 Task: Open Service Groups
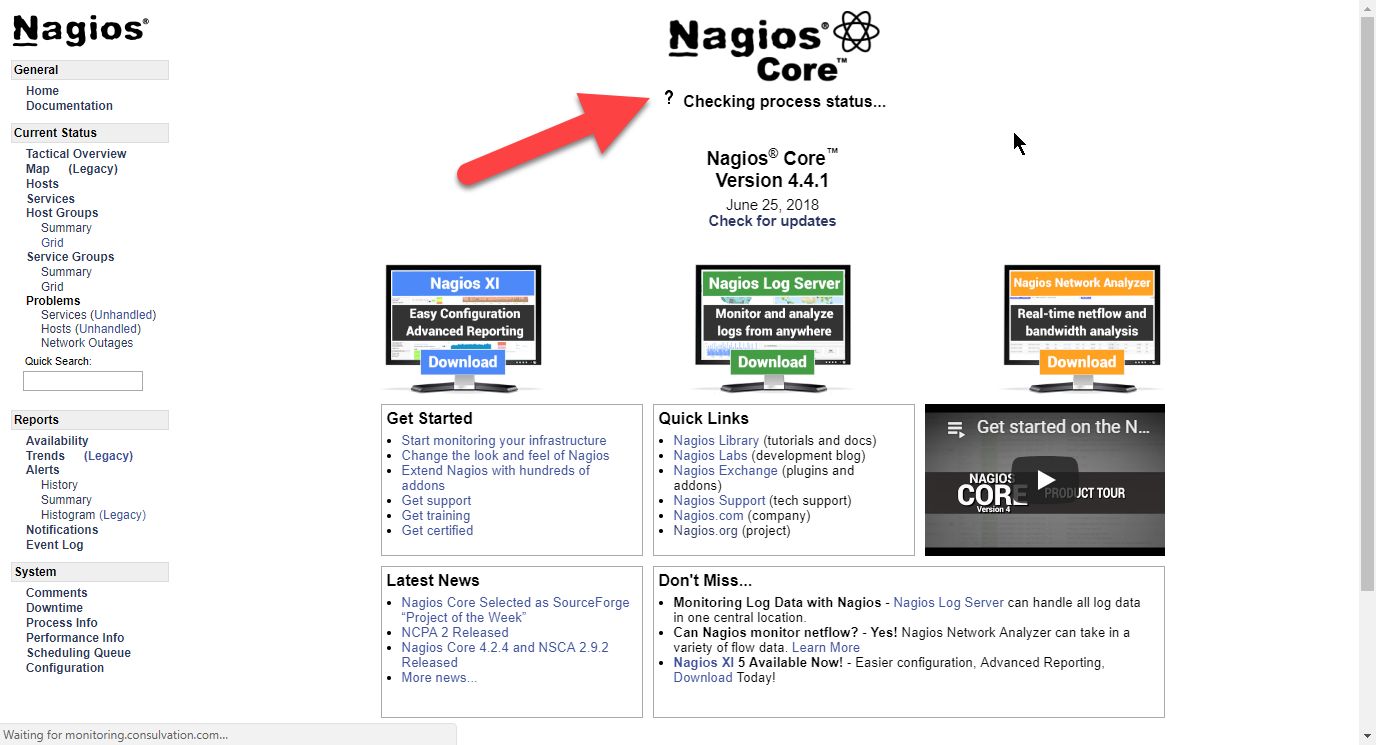coord(70,257)
